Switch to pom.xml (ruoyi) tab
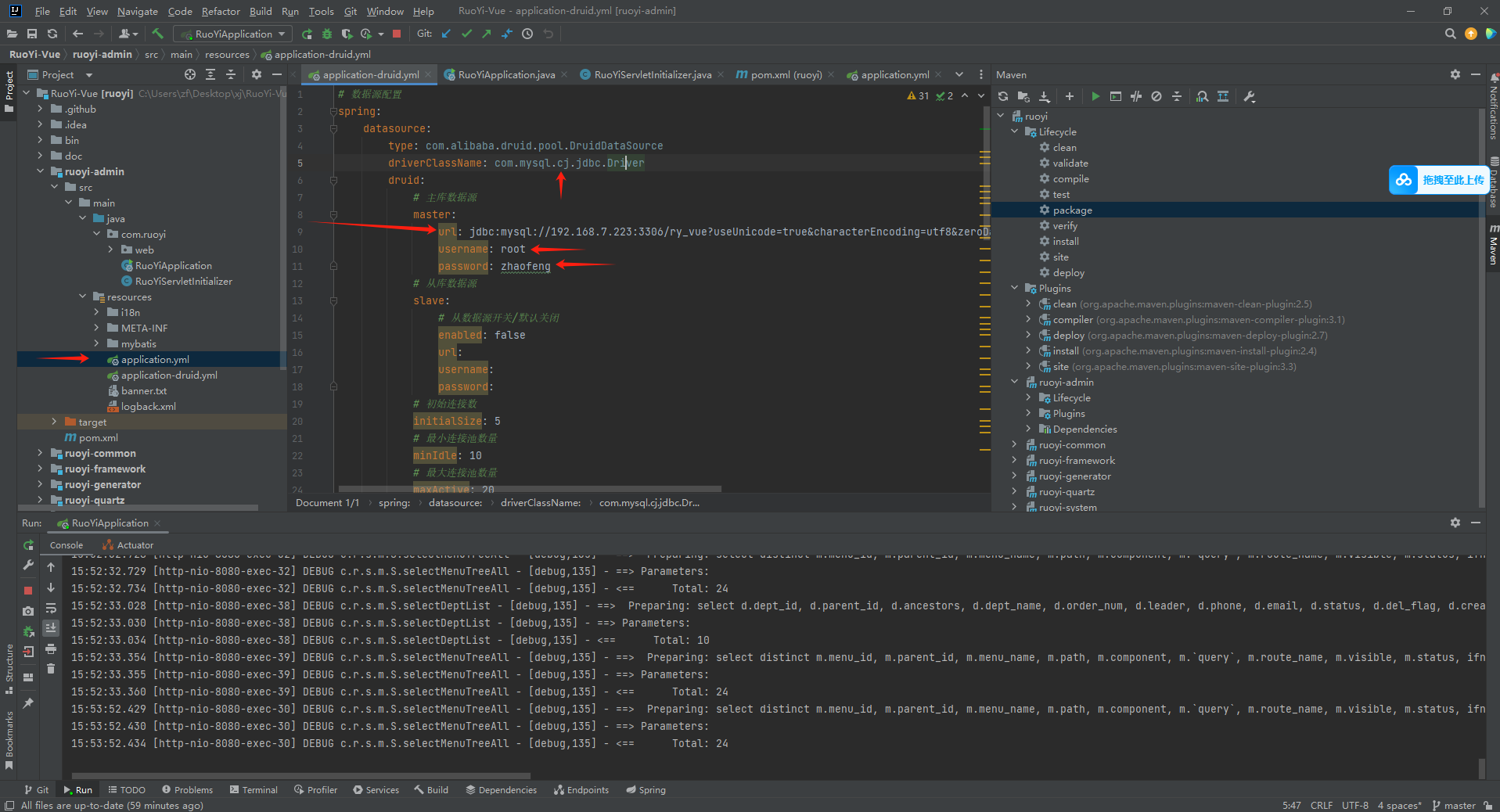Screen dimensions: 1500x812 (785, 74)
